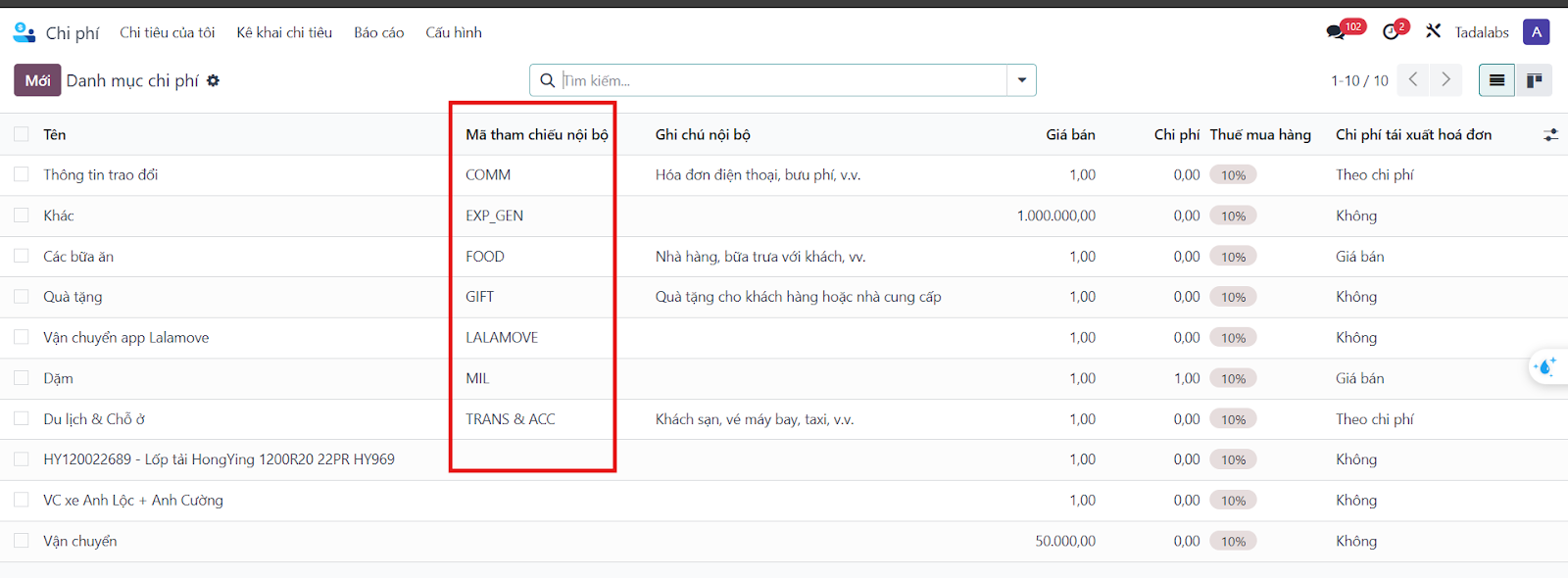The image size is (1568, 578).
Task: Open the HY120022689 Lốp tải HongYing record
Action: (219, 459)
